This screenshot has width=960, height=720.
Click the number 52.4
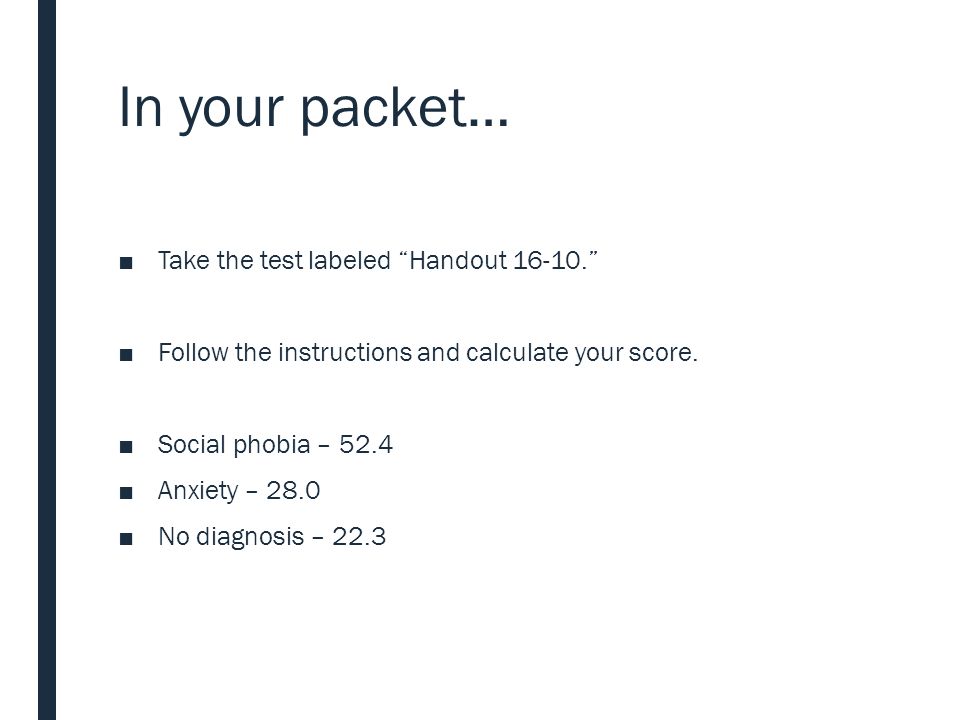pos(366,444)
